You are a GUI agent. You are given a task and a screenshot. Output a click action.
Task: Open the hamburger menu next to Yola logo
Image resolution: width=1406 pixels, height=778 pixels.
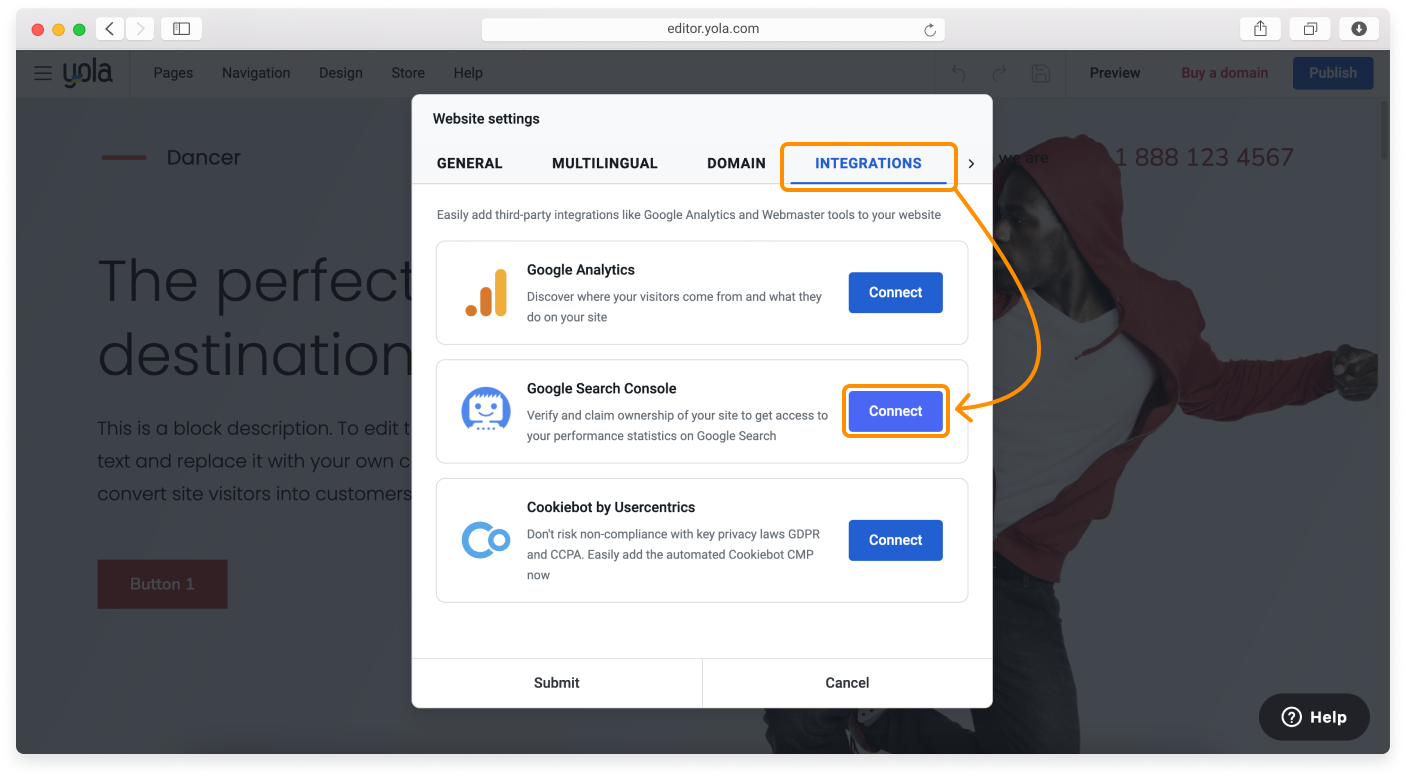click(42, 73)
